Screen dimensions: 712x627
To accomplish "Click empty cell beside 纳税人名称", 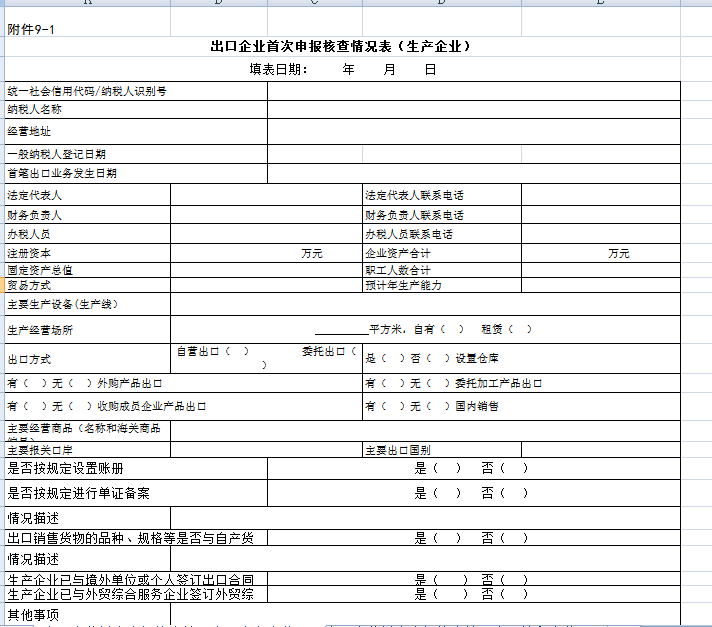I will [x=473, y=109].
